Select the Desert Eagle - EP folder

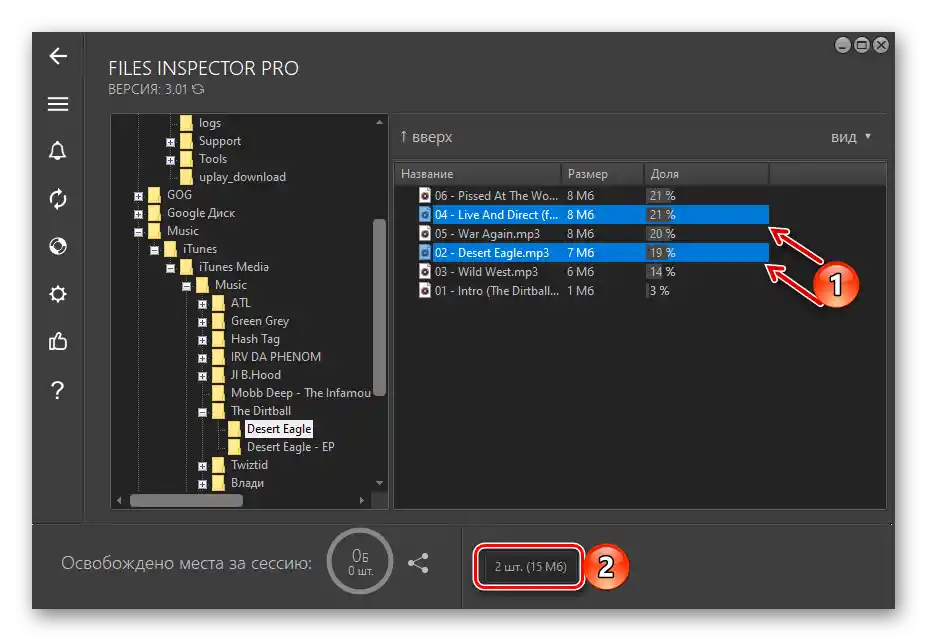tap(290, 446)
